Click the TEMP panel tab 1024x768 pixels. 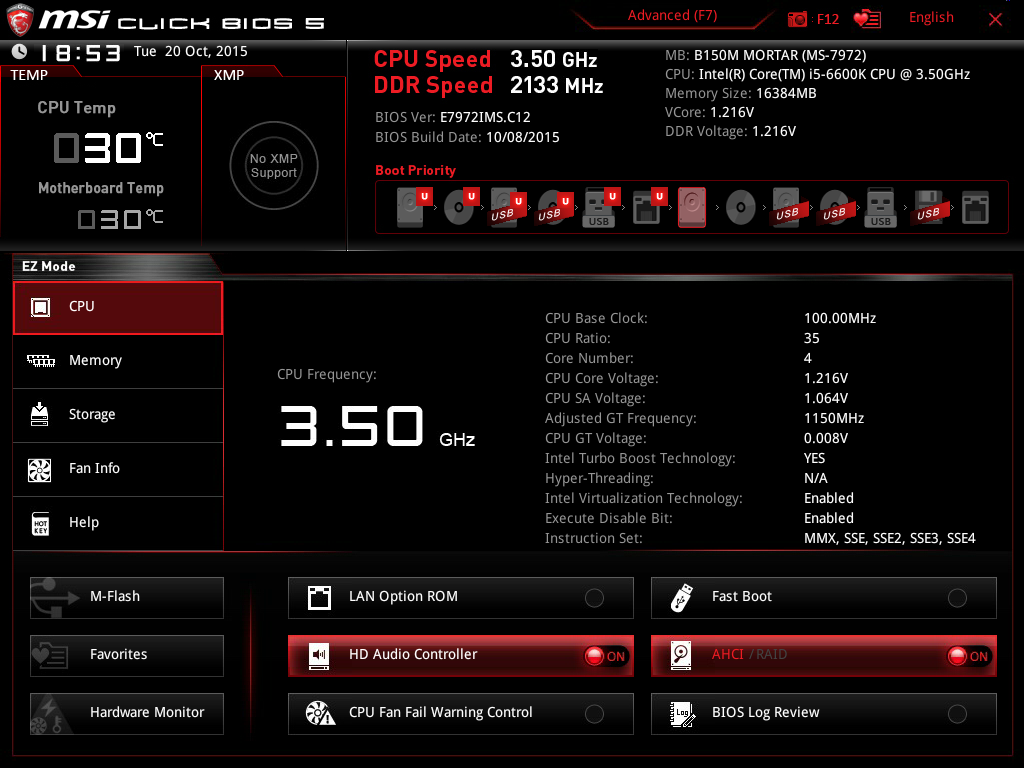29,74
